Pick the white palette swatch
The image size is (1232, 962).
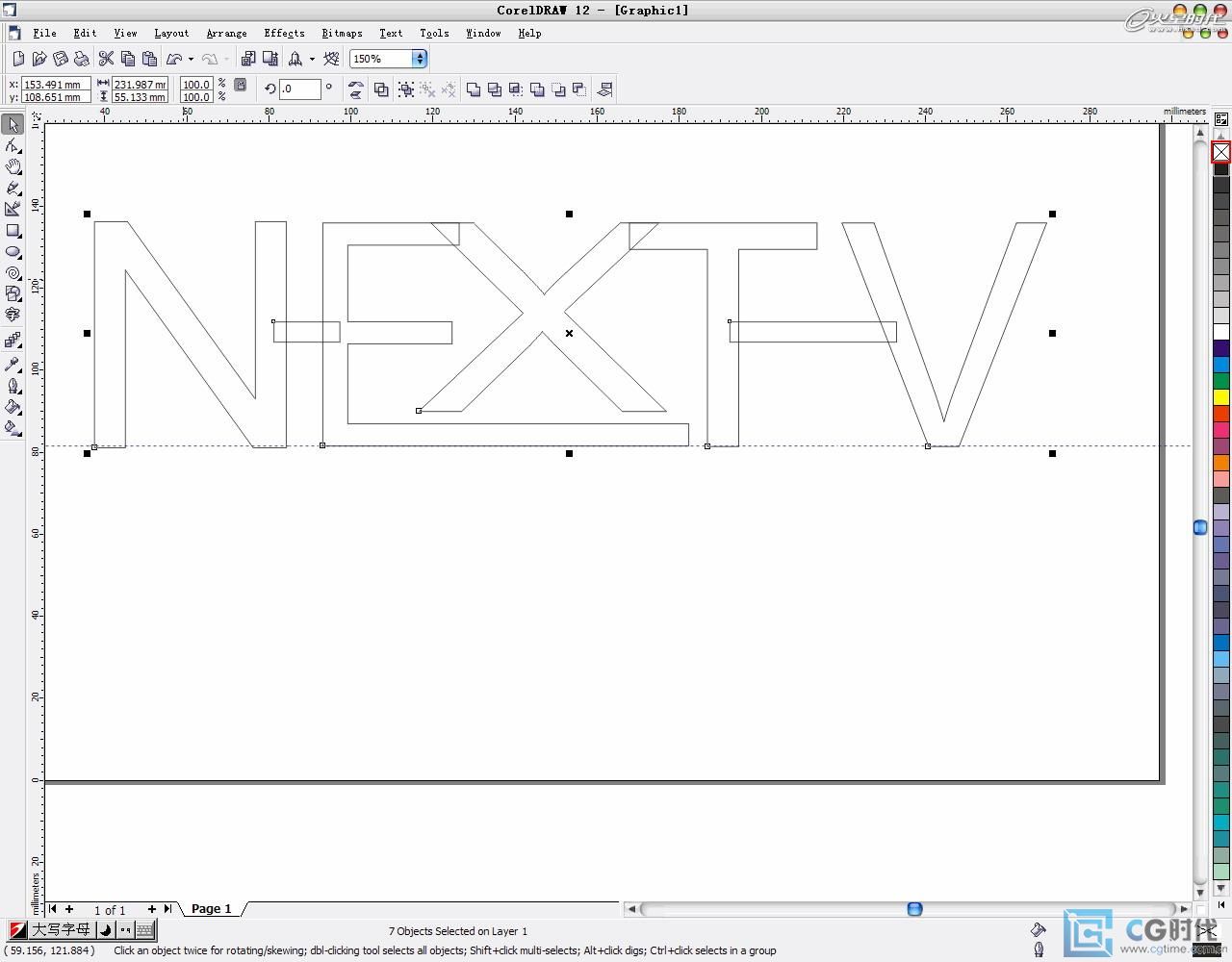pos(1221,332)
